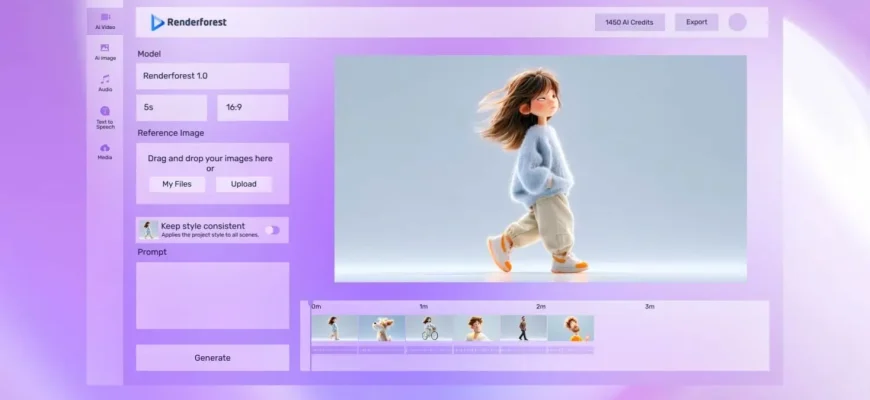Click the drag and drop images area
Image resolution: width=870 pixels, height=400 pixels.
[213, 174]
